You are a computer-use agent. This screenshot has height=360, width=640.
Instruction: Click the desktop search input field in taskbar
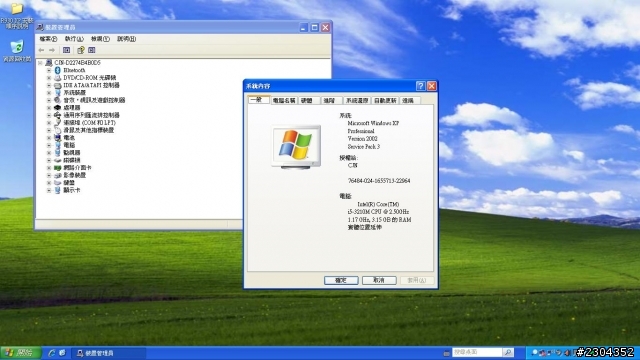coord(477,352)
